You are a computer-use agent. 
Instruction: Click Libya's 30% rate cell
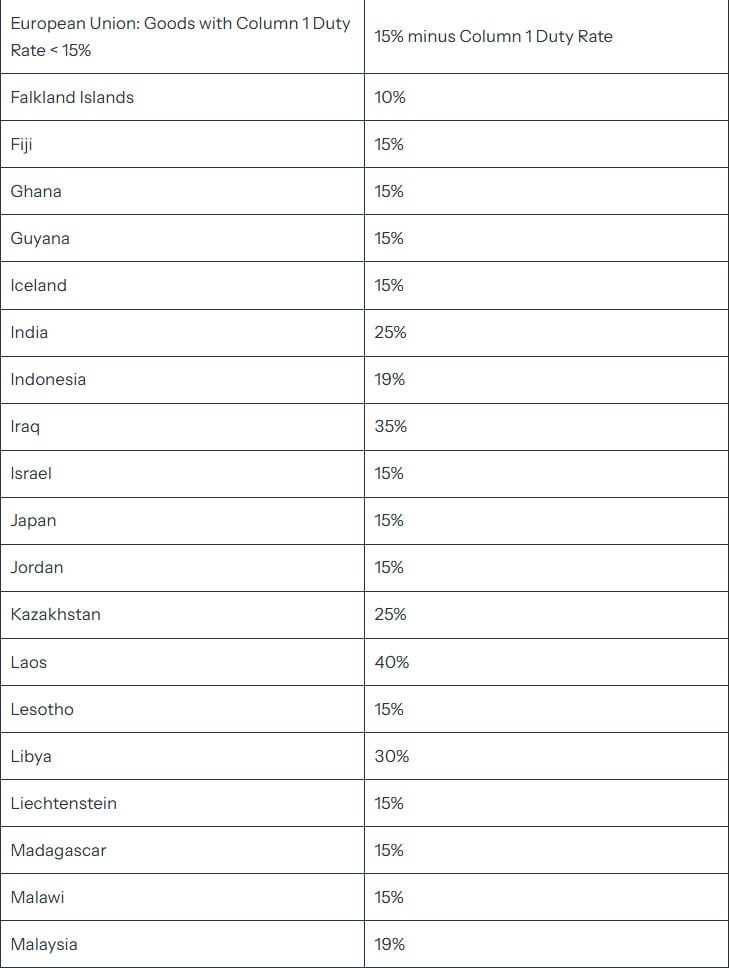pos(392,756)
